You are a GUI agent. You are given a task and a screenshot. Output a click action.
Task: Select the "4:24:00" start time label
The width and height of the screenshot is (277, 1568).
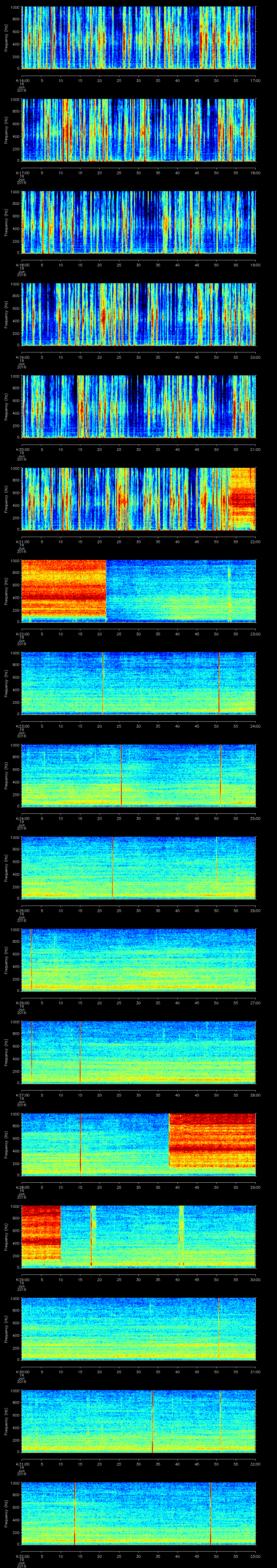point(22,818)
